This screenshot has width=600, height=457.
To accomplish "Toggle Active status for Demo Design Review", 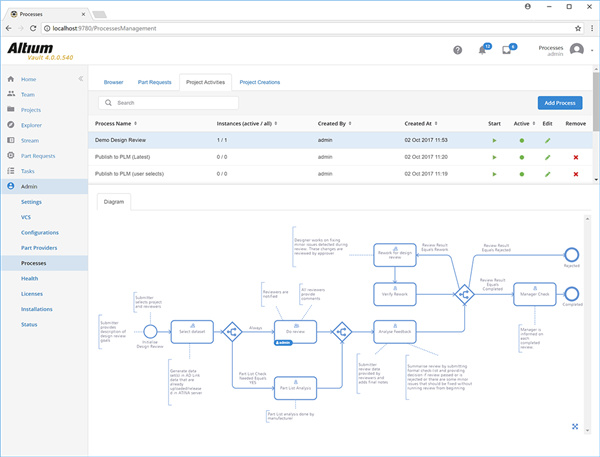I will tap(521, 141).
